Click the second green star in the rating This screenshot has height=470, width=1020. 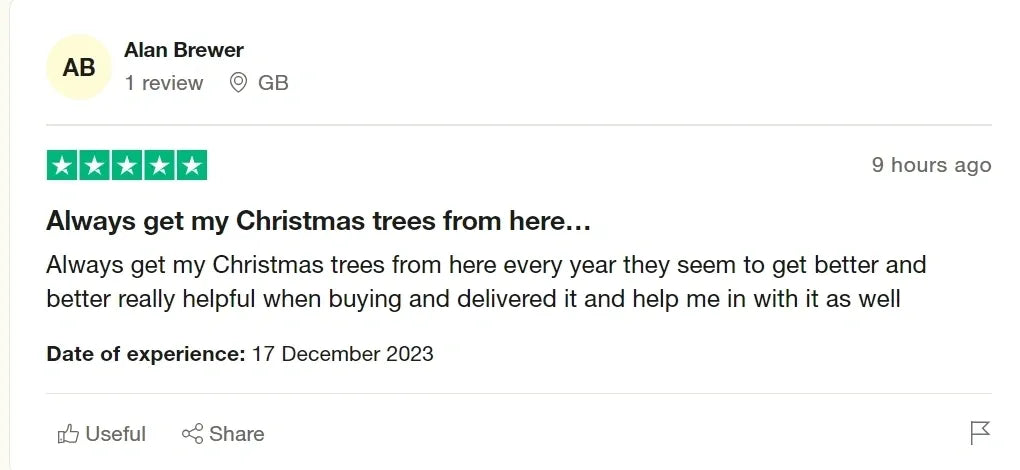[x=94, y=165]
